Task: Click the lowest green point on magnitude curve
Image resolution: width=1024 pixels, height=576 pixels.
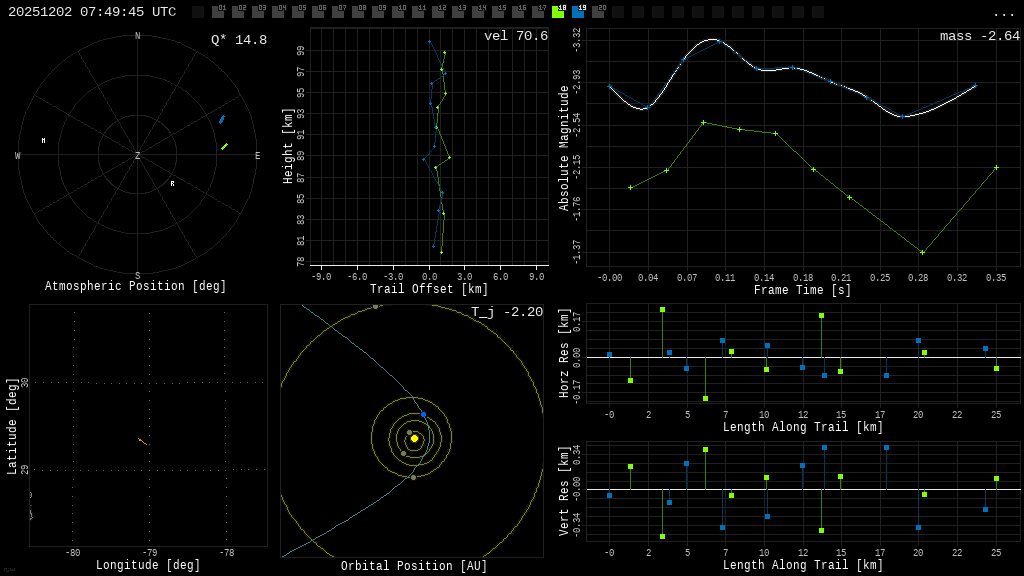Action: click(x=922, y=252)
